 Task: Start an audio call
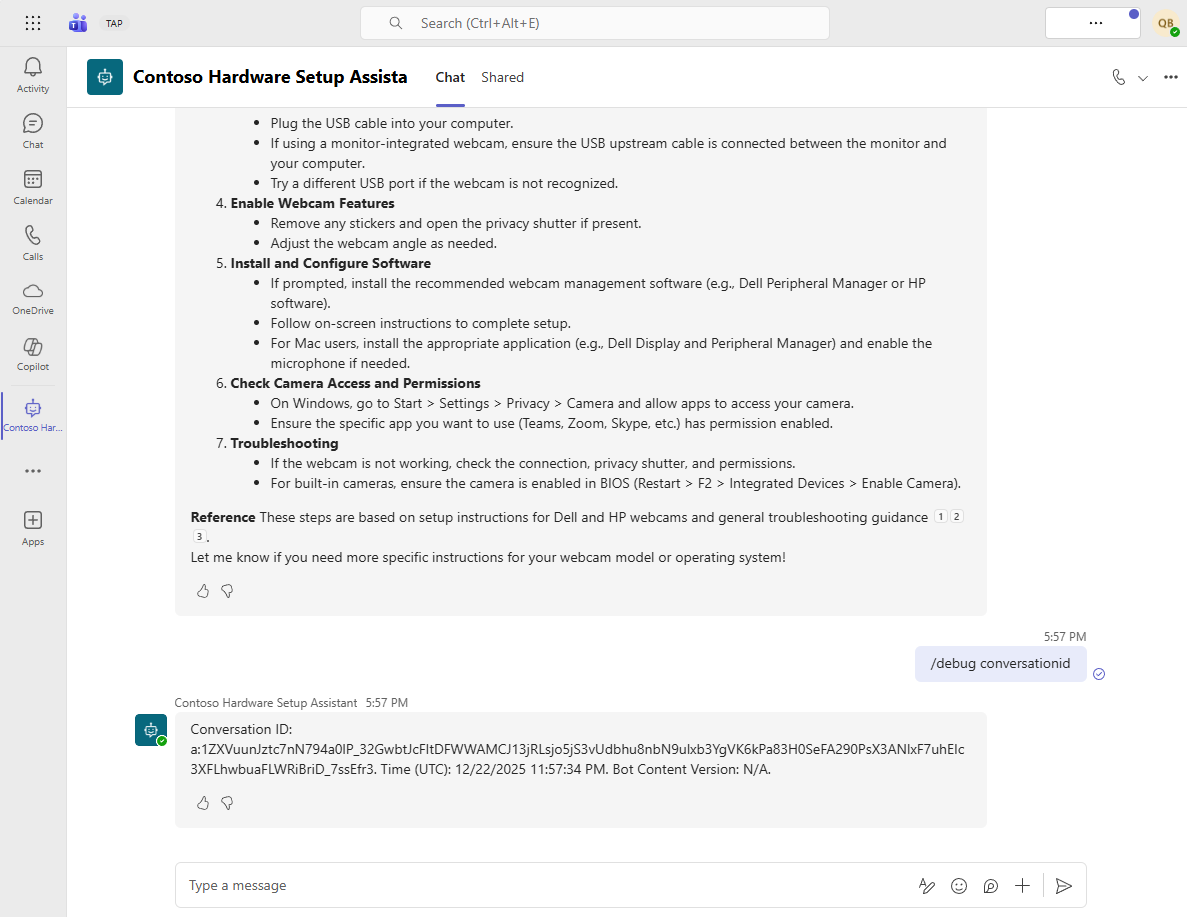1118,77
